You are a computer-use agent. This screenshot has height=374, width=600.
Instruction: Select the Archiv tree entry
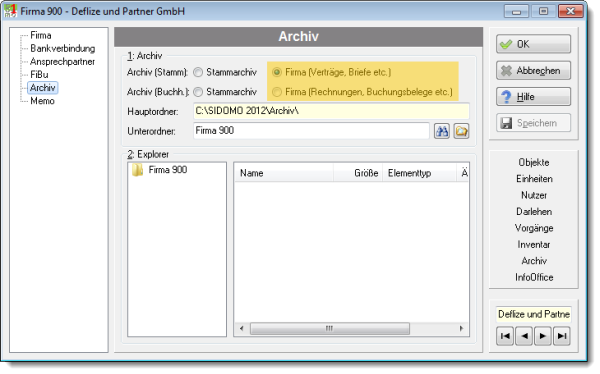43,88
